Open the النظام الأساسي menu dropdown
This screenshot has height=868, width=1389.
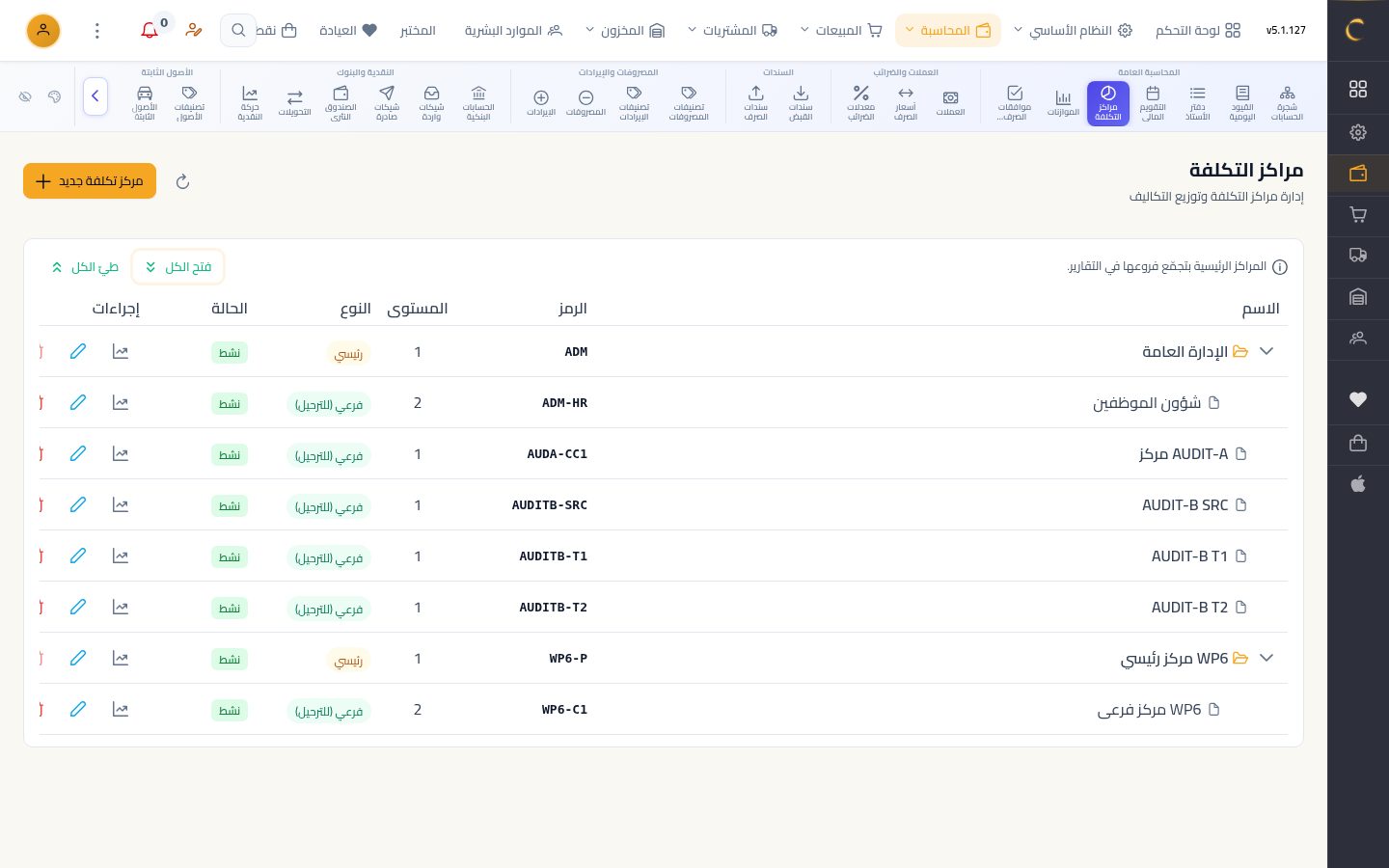click(x=1073, y=31)
